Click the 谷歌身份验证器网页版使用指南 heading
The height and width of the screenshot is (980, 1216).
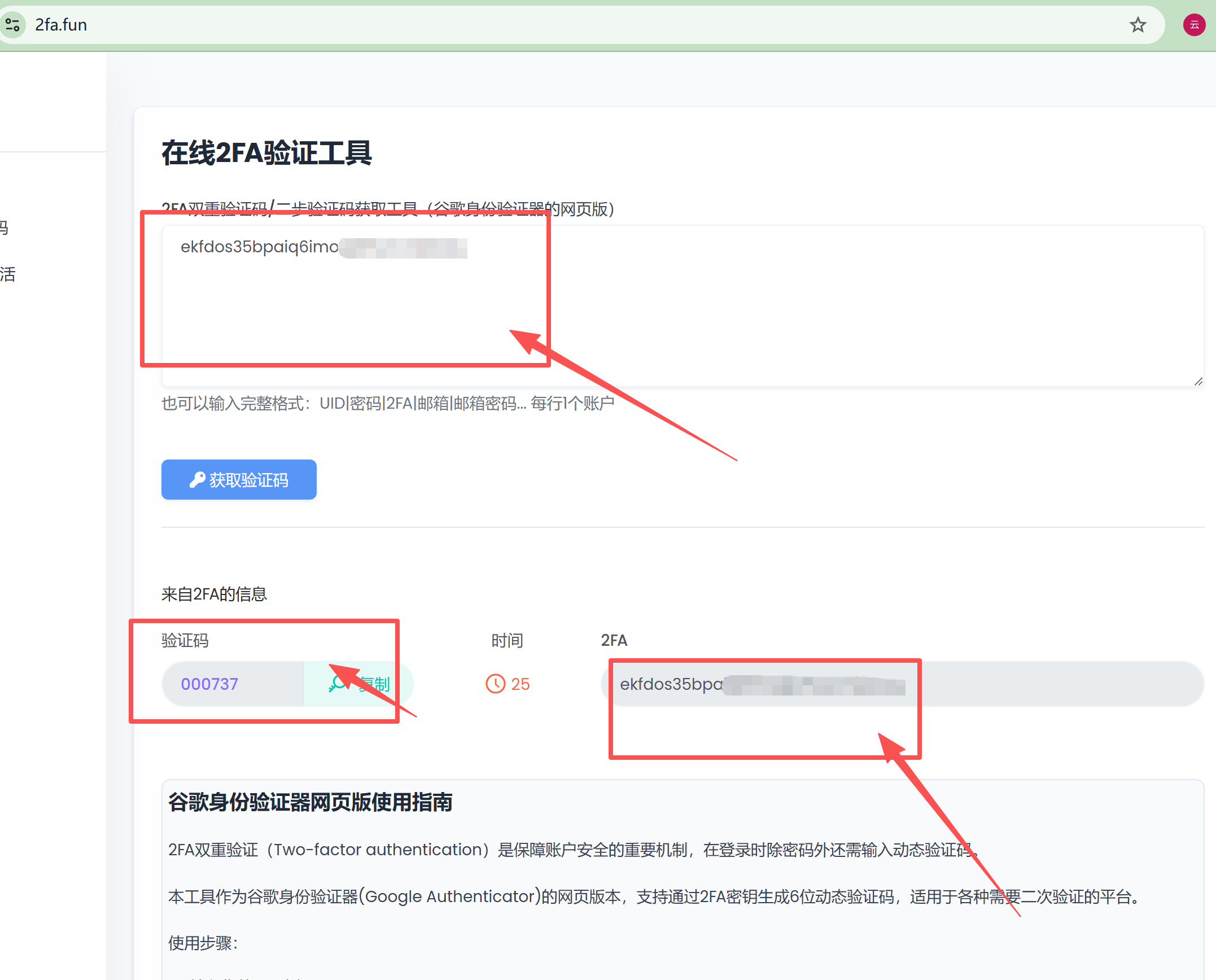(310, 802)
